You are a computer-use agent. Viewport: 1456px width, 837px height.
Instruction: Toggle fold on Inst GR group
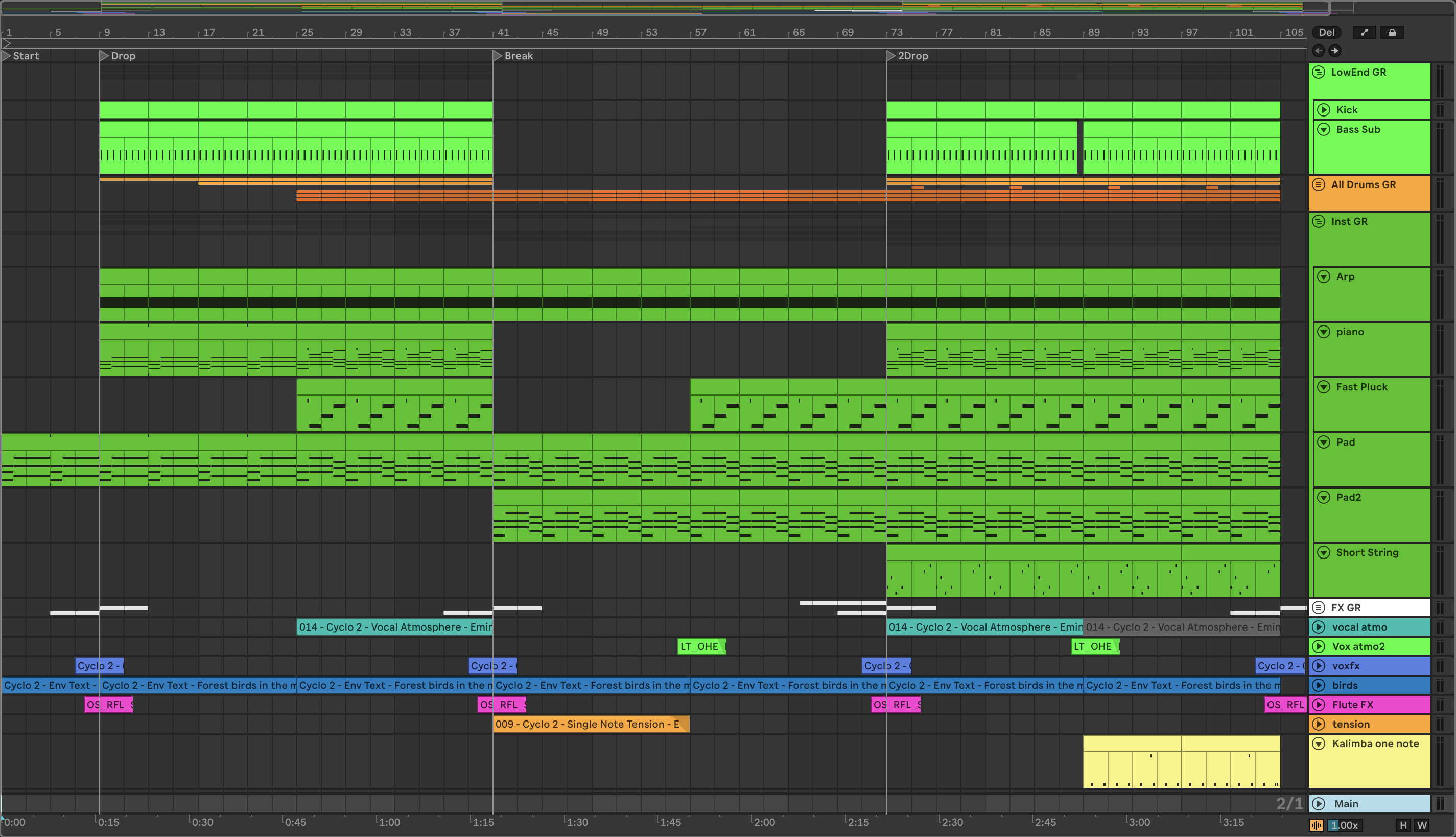point(1319,221)
